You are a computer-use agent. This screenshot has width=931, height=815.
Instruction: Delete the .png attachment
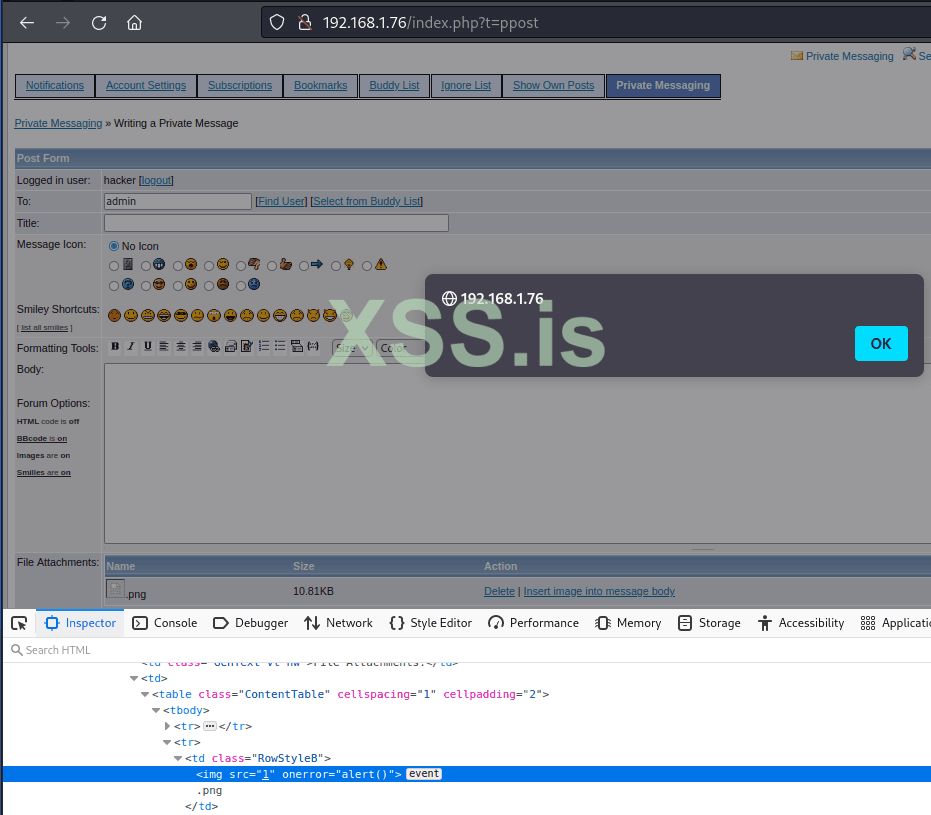(x=499, y=591)
